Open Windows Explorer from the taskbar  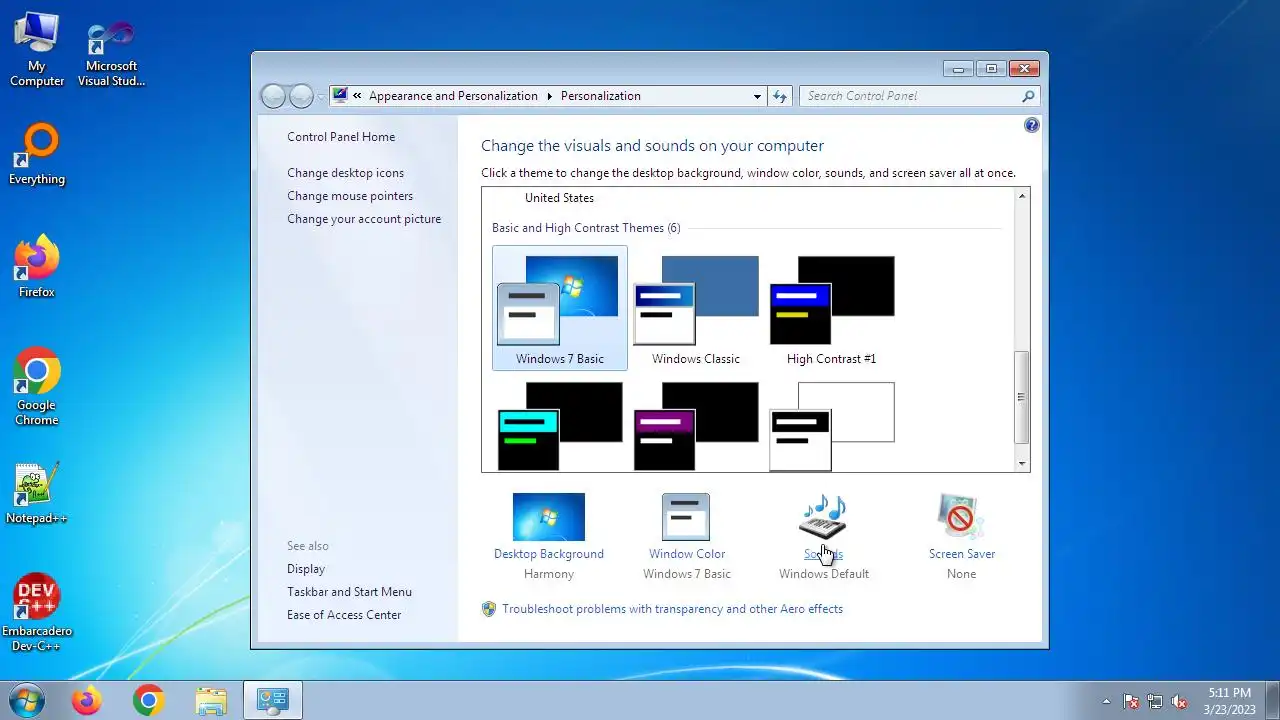[211, 700]
